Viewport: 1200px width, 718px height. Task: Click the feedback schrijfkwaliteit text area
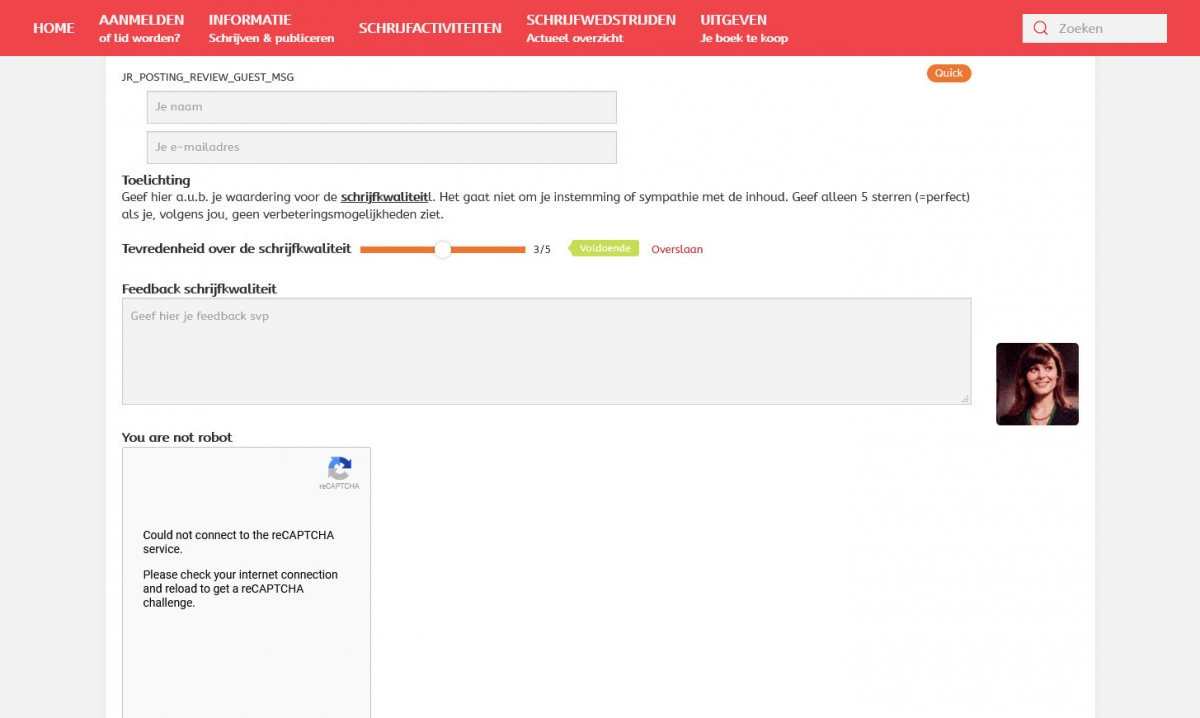(546, 351)
